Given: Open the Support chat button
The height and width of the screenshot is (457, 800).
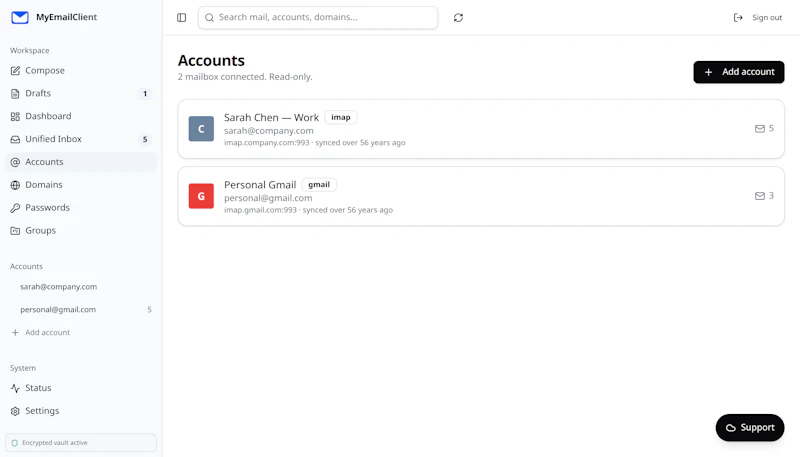Looking at the screenshot, I should coord(750,428).
